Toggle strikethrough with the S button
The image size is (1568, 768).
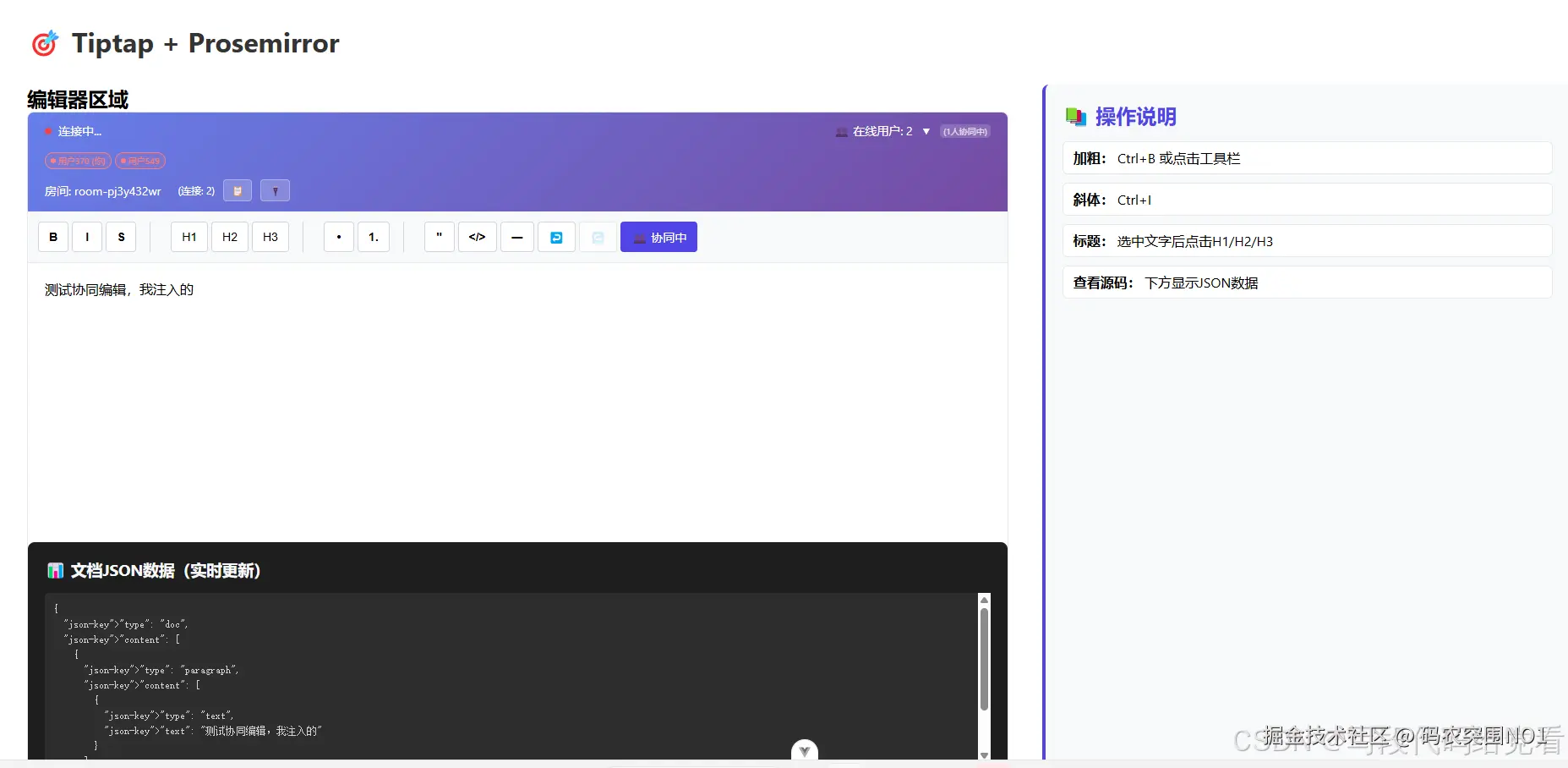(x=121, y=237)
